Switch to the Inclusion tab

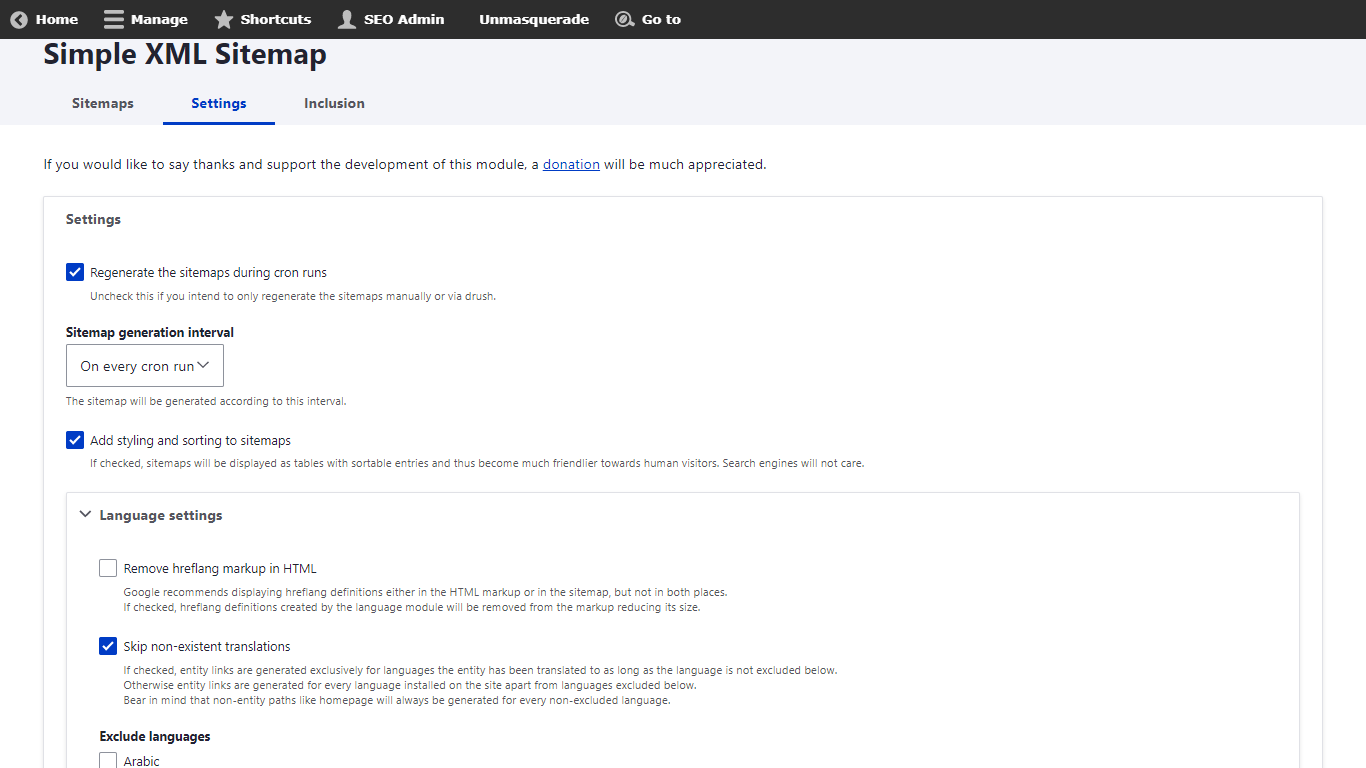[334, 103]
